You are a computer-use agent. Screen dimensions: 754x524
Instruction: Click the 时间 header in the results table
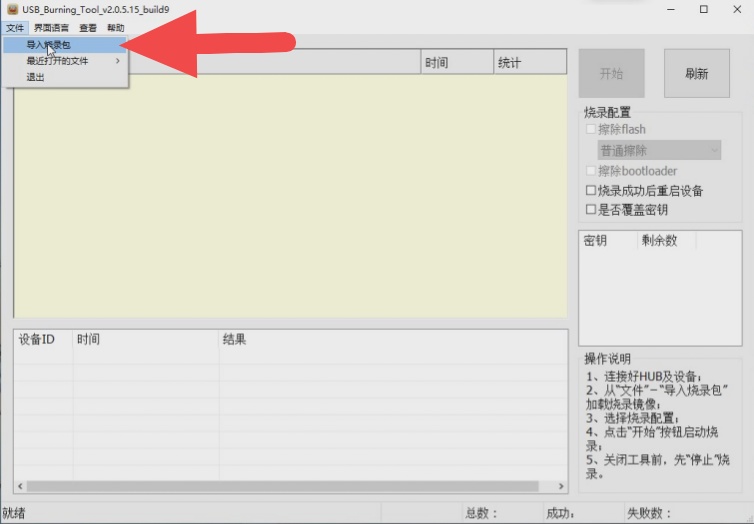coord(146,339)
